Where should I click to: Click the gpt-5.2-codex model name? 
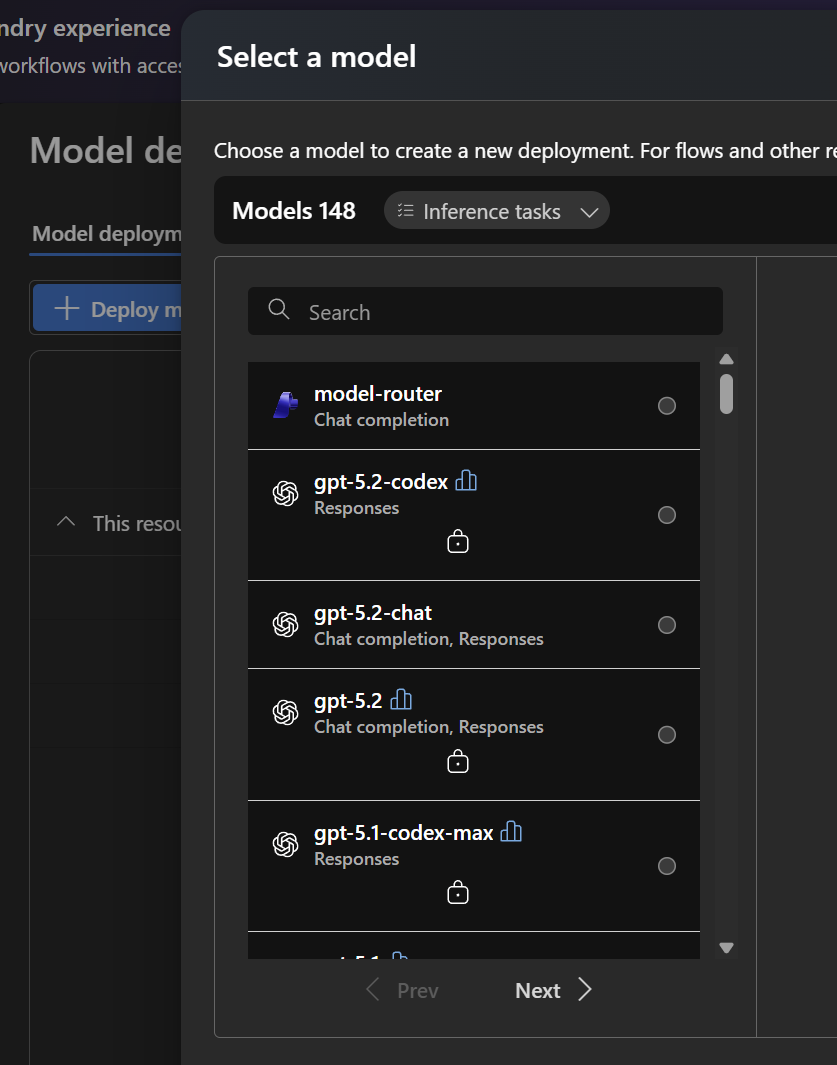(x=381, y=482)
